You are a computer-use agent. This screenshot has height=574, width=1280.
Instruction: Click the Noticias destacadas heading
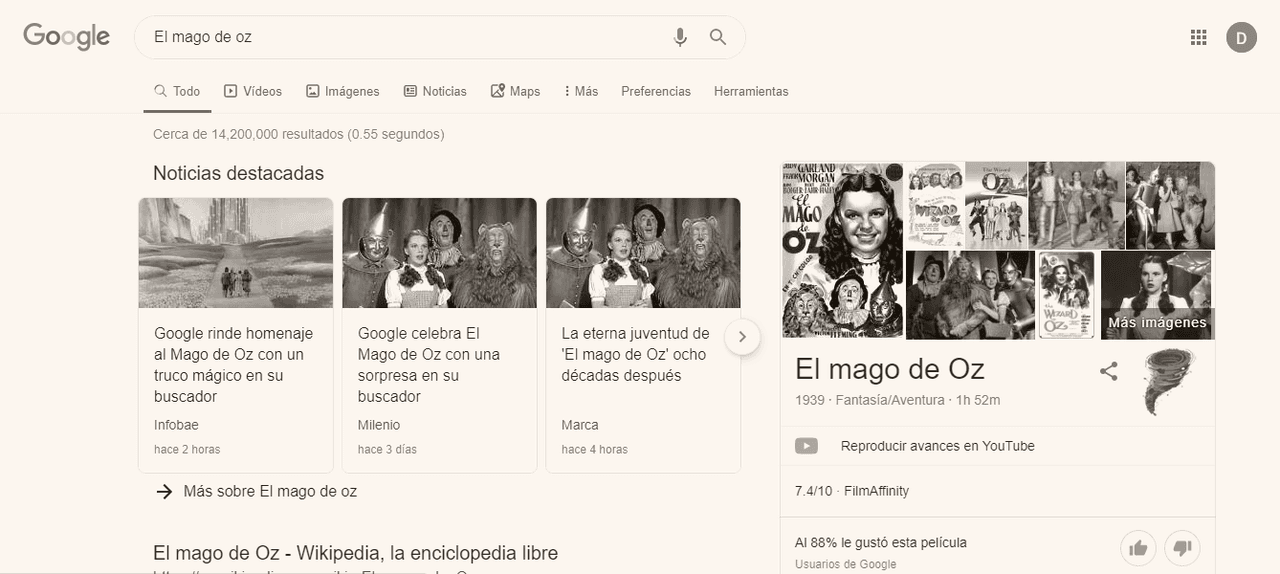[x=239, y=173]
